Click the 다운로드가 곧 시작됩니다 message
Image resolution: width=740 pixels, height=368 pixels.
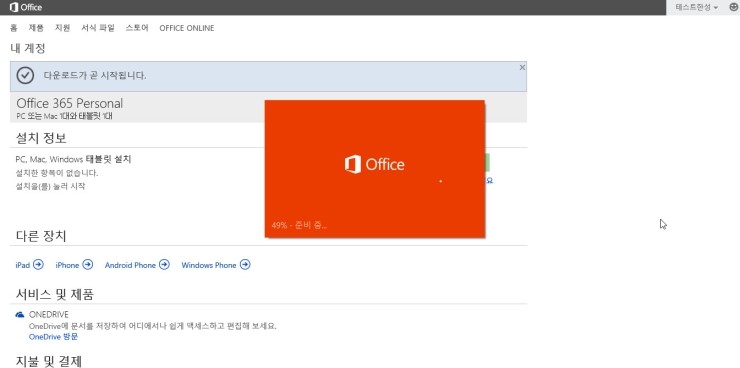click(95, 75)
